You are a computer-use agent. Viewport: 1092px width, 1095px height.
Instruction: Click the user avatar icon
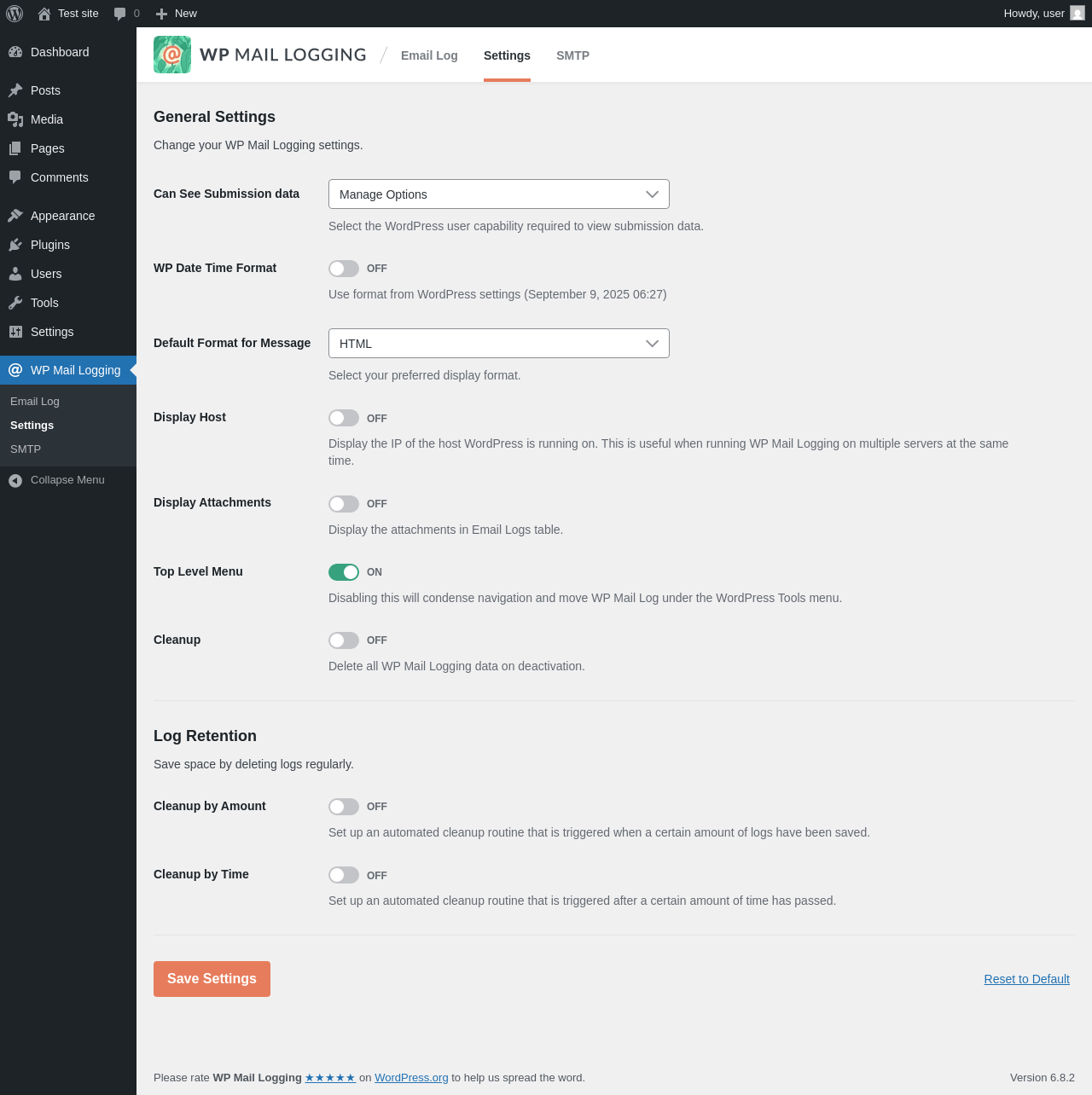1077,14
